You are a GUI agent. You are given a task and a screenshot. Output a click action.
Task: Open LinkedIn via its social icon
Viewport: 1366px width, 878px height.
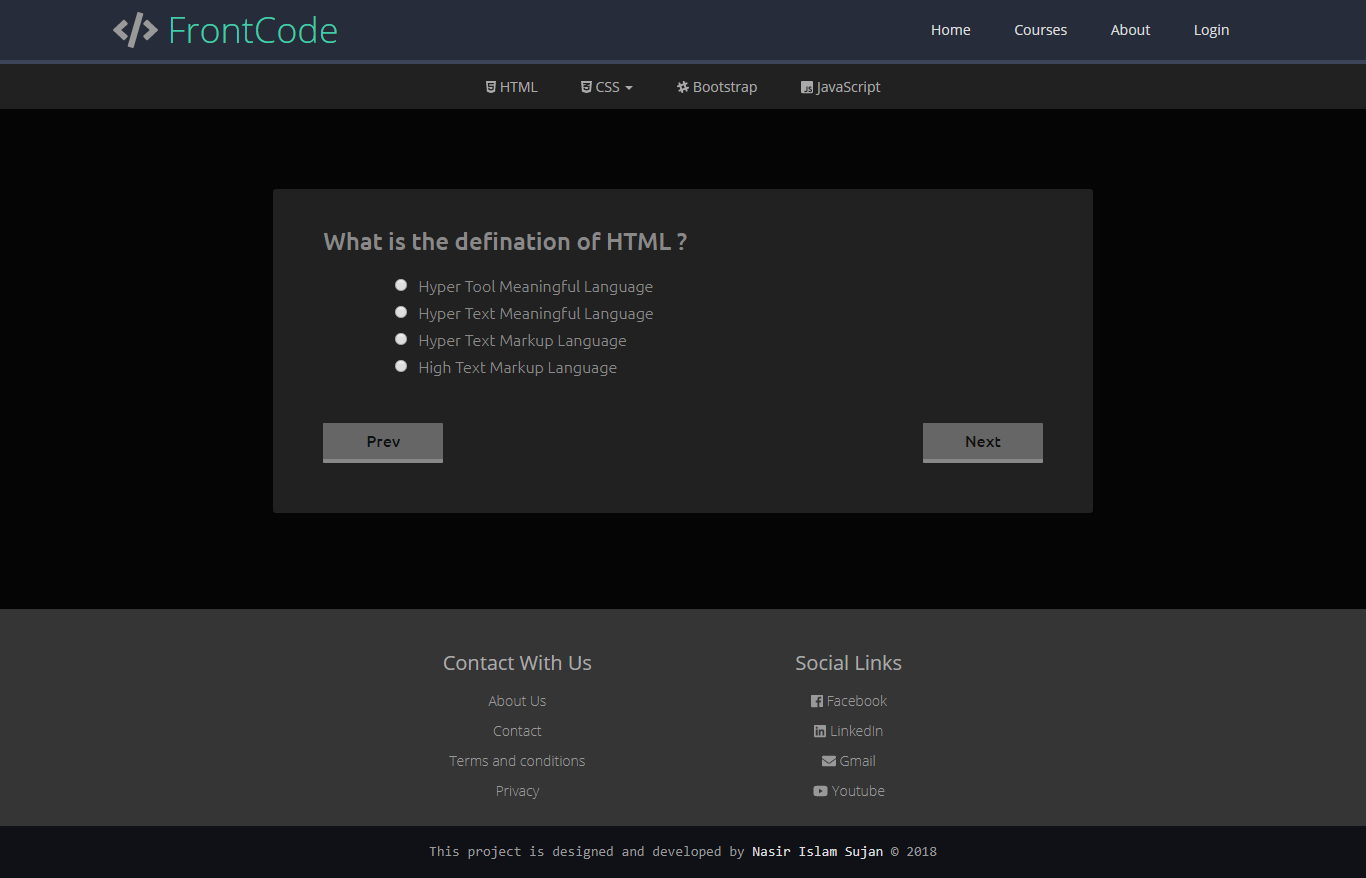819,730
